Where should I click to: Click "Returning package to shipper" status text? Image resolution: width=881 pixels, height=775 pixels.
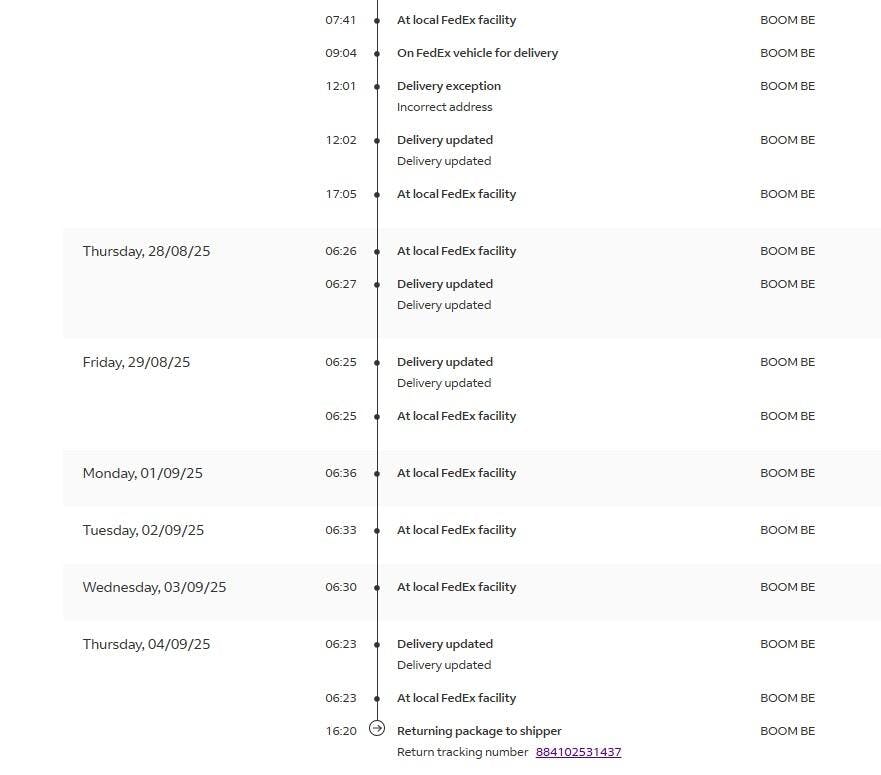[479, 731]
